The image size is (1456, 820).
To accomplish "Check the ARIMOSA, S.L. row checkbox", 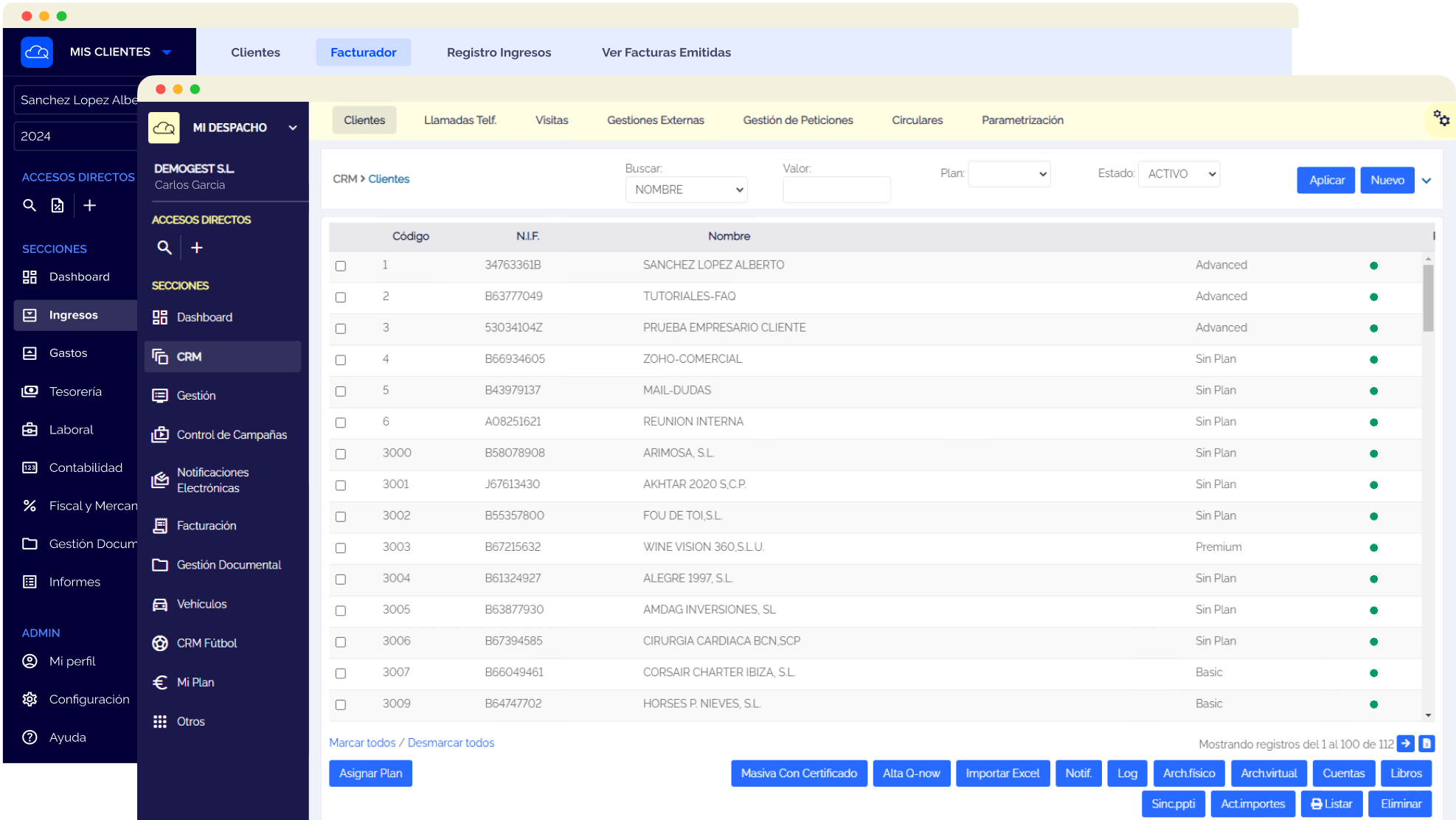I will [x=341, y=454].
